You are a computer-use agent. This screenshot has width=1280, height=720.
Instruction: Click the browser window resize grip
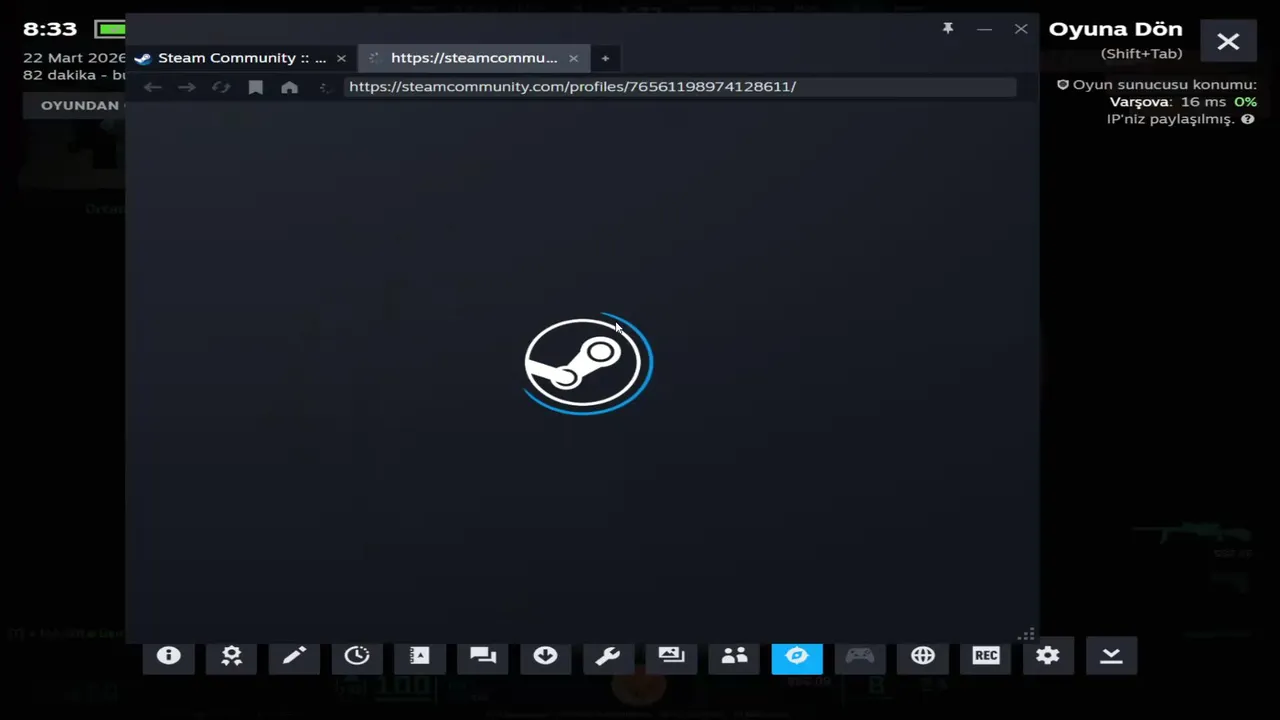point(1026,634)
